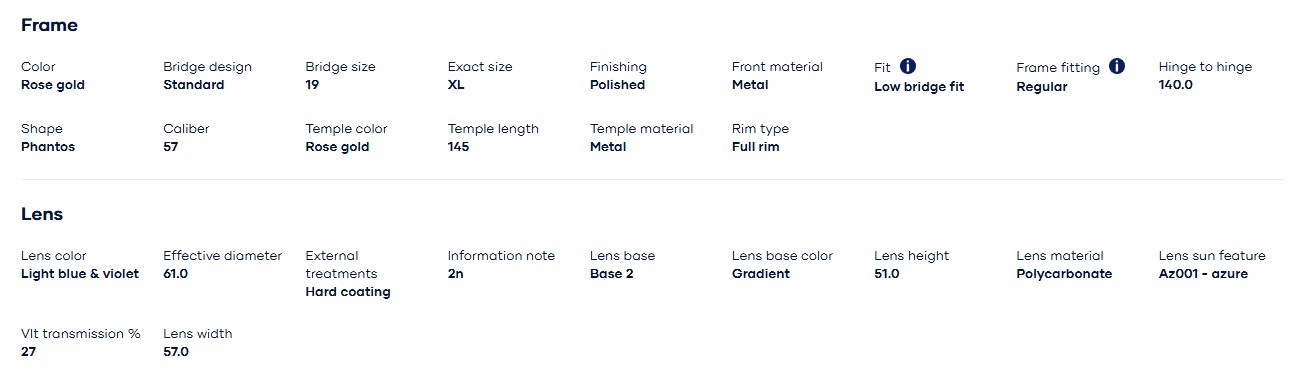Image resolution: width=1304 pixels, height=375 pixels.
Task: Click the Bridge design label
Action: pyautogui.click(x=207, y=67)
